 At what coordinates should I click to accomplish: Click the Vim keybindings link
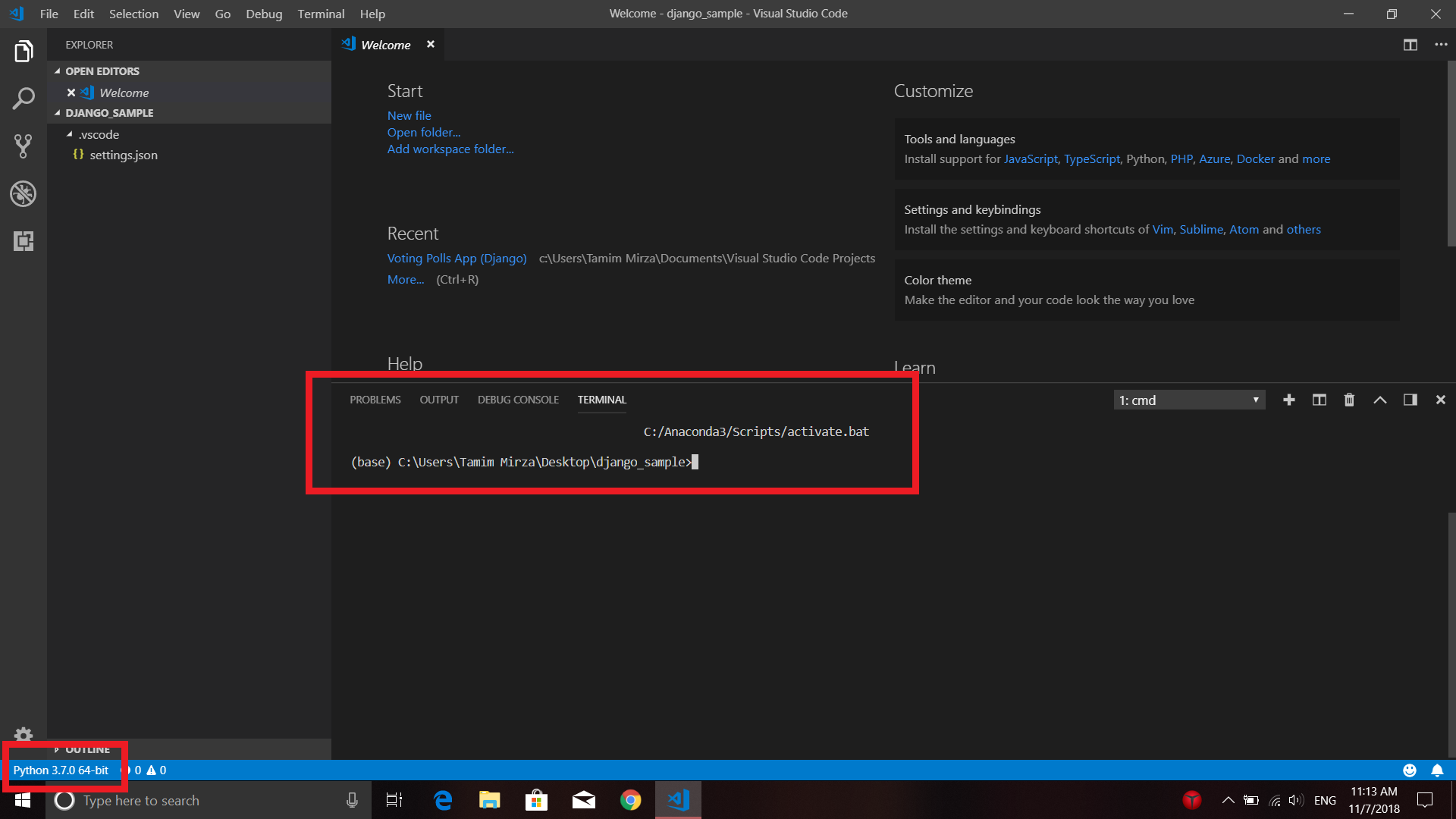click(x=1163, y=230)
